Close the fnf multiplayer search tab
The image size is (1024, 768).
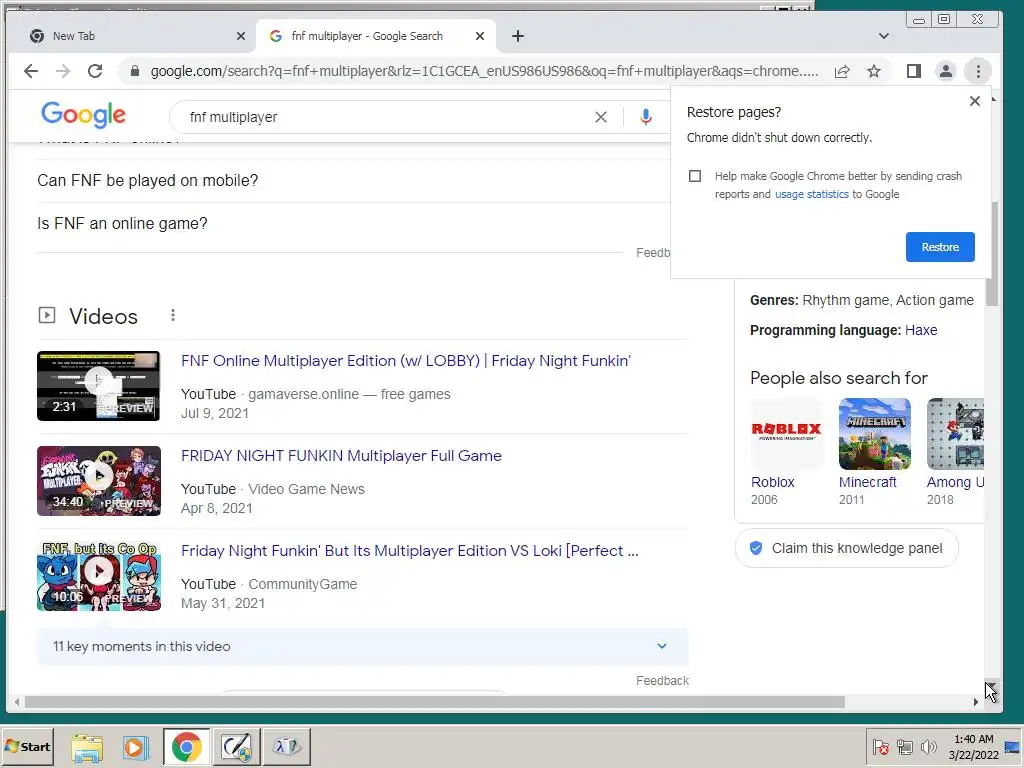480,36
